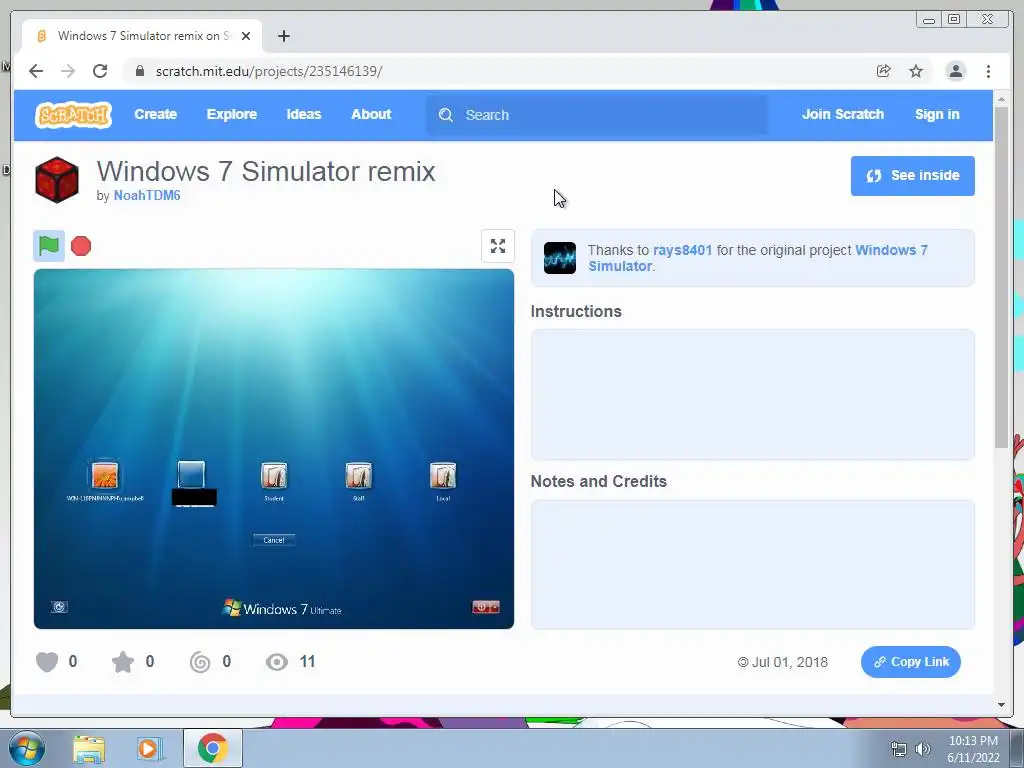
Task: Select the Windows 7 Simulator remix tab
Action: coord(142,36)
